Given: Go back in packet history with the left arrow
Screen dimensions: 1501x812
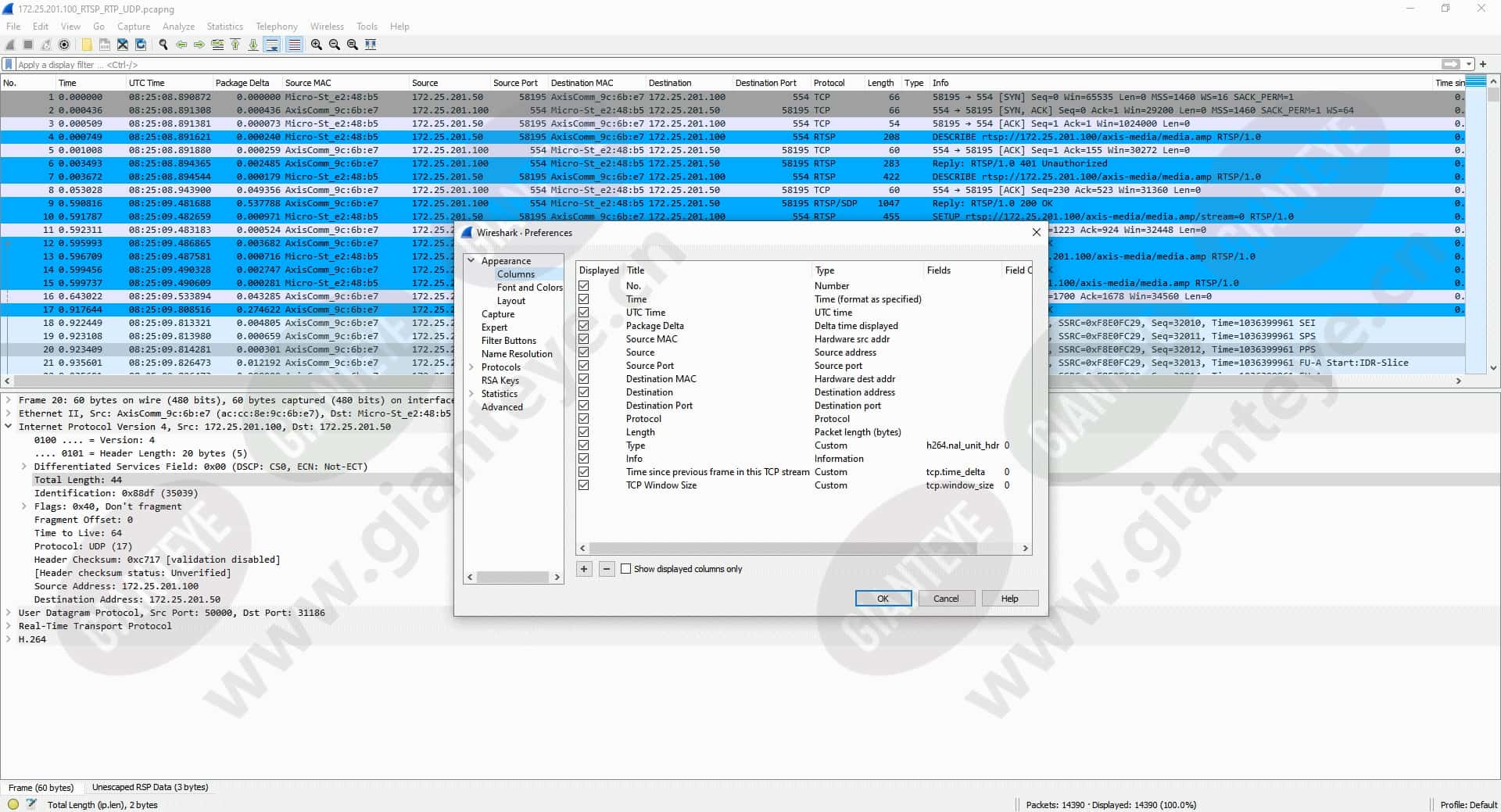Looking at the screenshot, I should [181, 45].
